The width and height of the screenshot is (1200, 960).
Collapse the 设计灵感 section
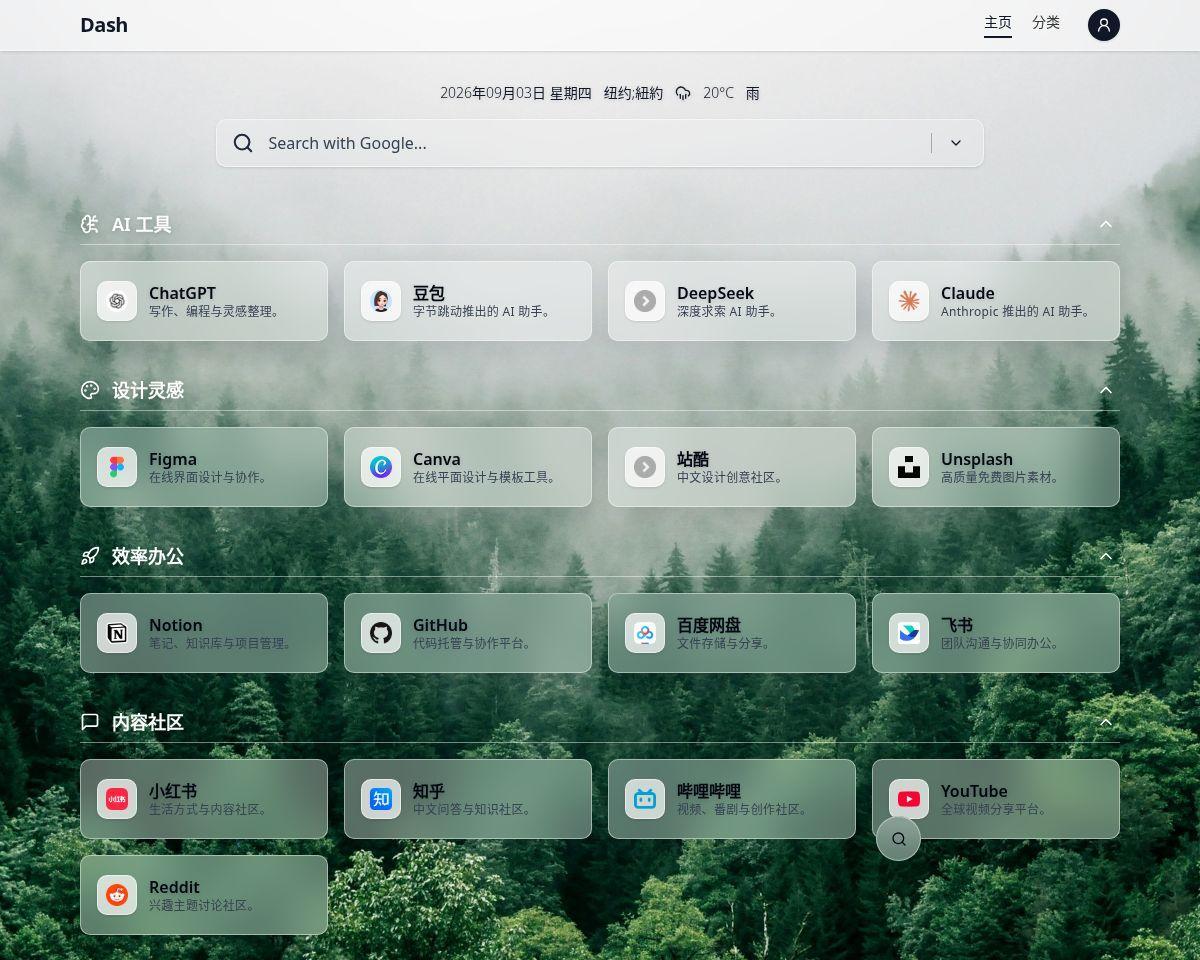(x=1106, y=390)
